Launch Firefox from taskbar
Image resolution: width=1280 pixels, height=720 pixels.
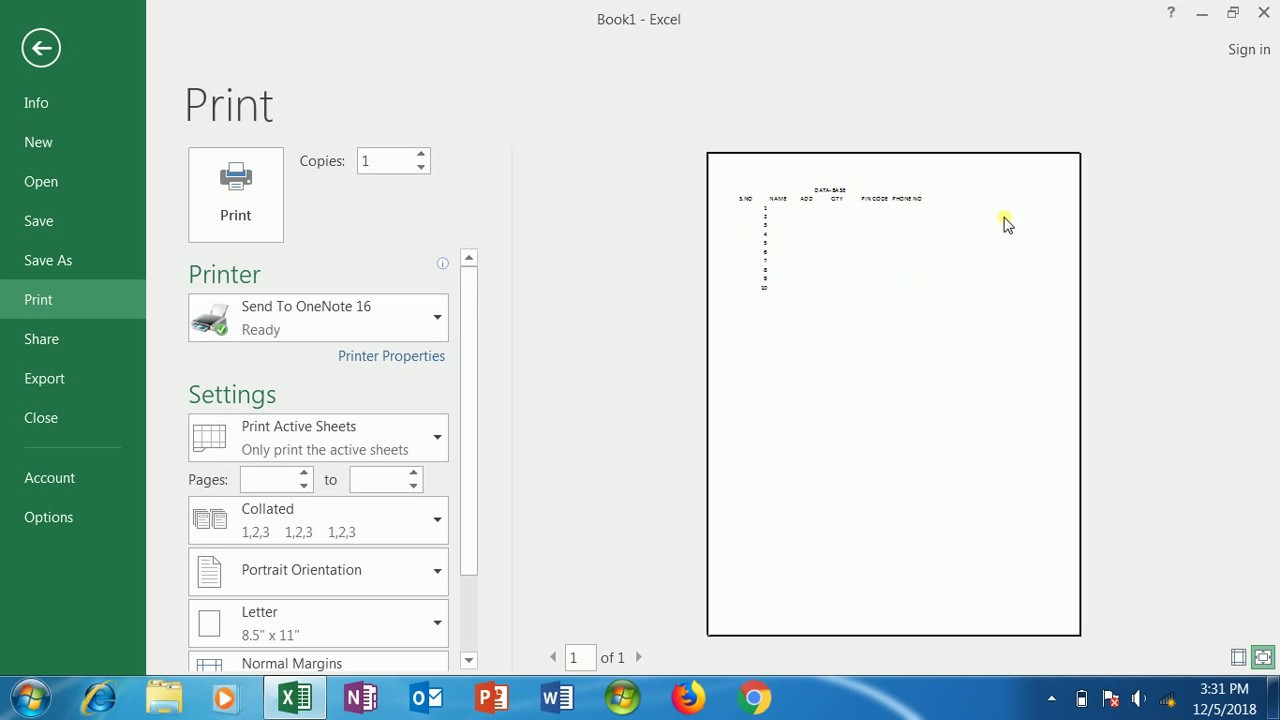coord(688,697)
